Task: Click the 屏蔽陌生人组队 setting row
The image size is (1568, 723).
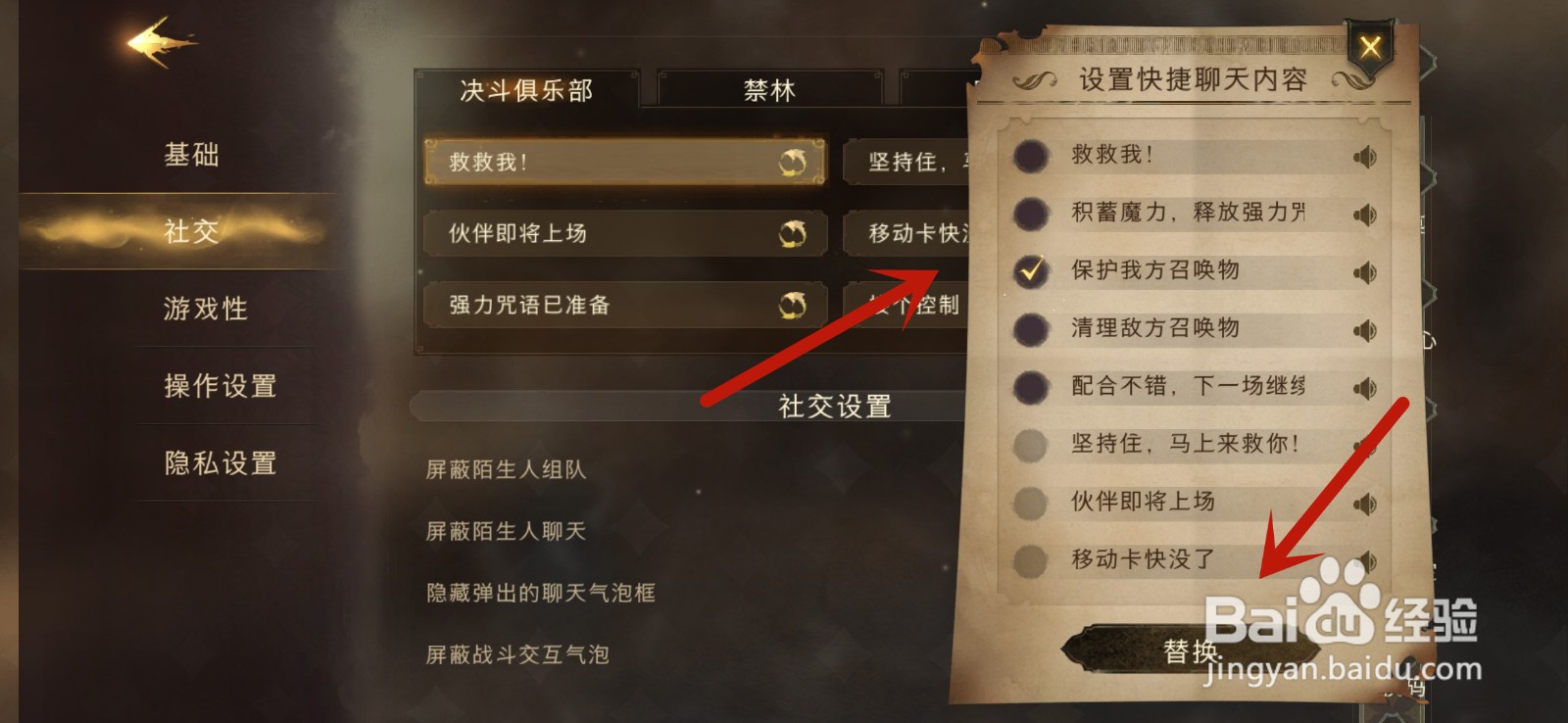Action: (506, 469)
